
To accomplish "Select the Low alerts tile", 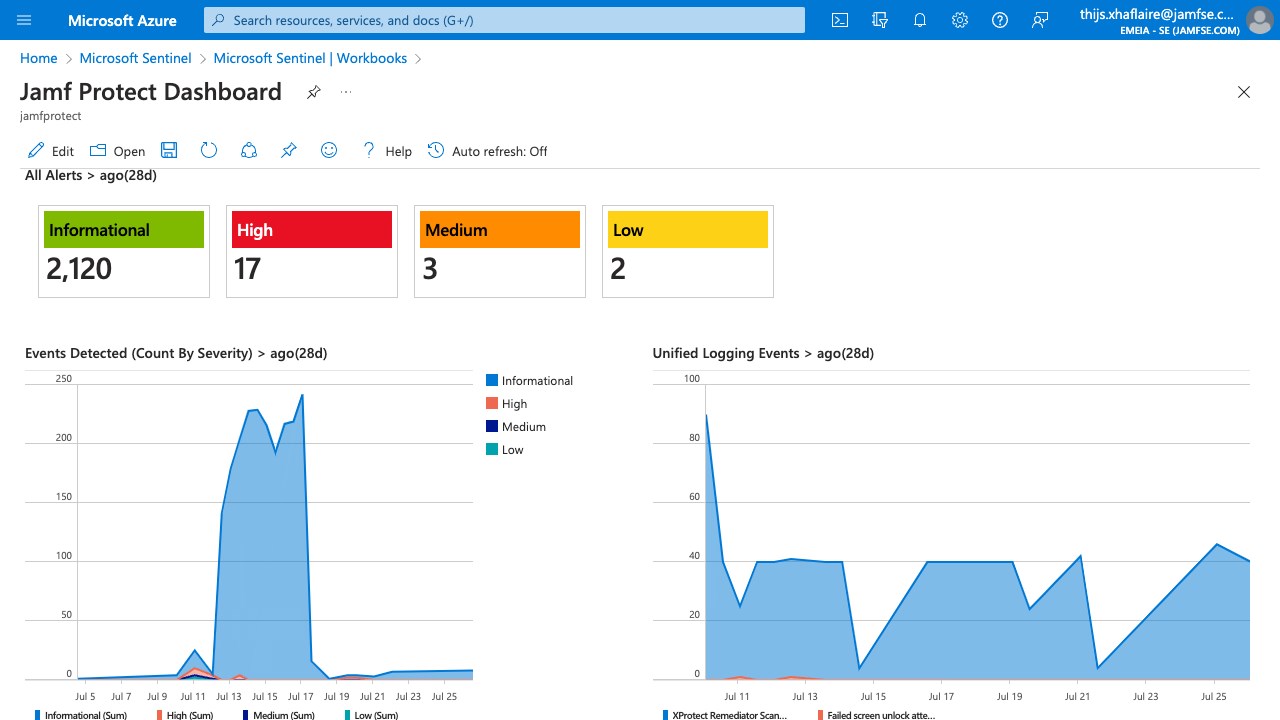I will click(688, 252).
